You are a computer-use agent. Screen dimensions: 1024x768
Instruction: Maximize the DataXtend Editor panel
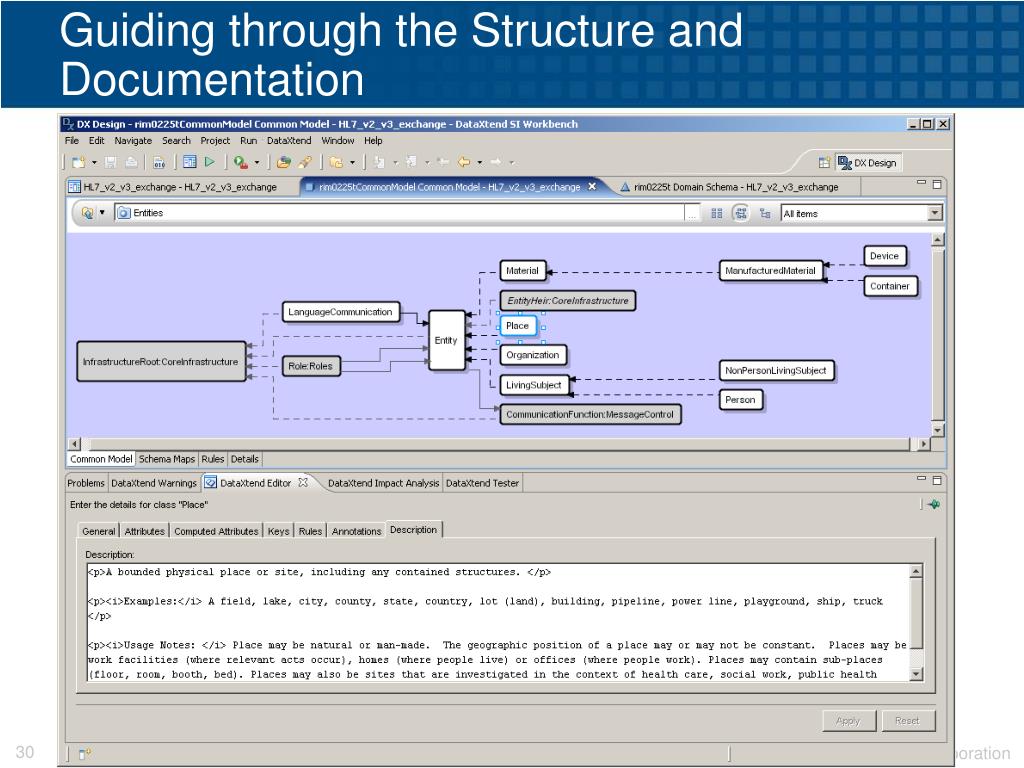936,480
